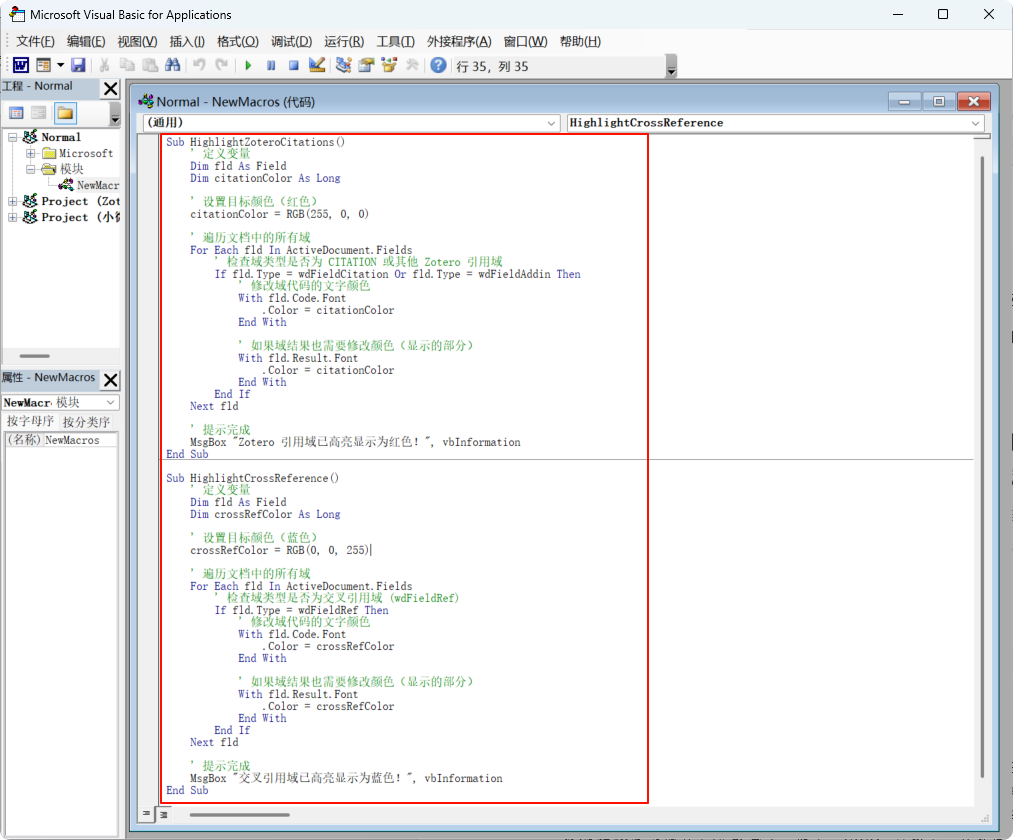Expand the Microsoft folder node

pos(30,153)
